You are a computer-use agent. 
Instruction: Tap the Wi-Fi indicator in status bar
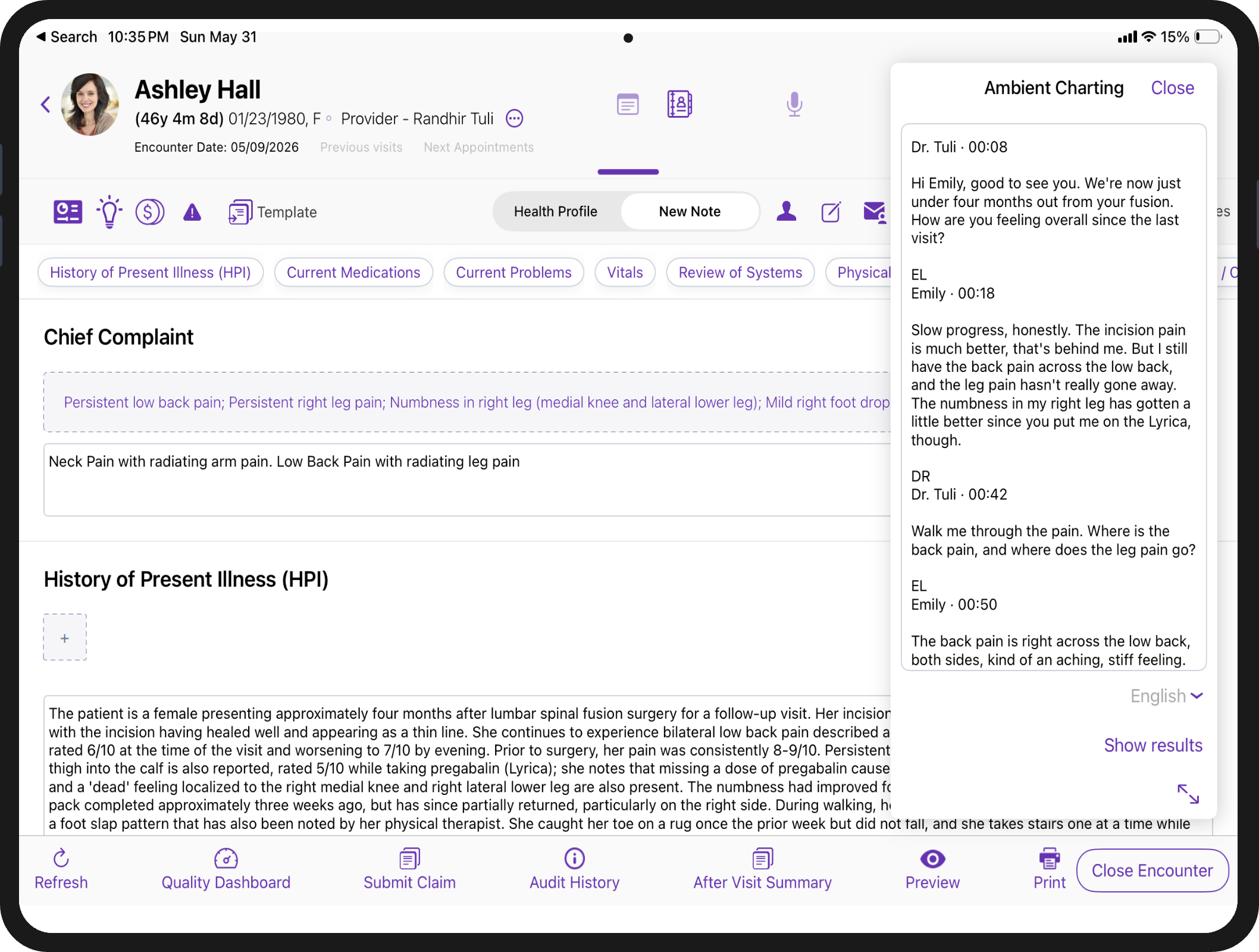click(x=1149, y=37)
